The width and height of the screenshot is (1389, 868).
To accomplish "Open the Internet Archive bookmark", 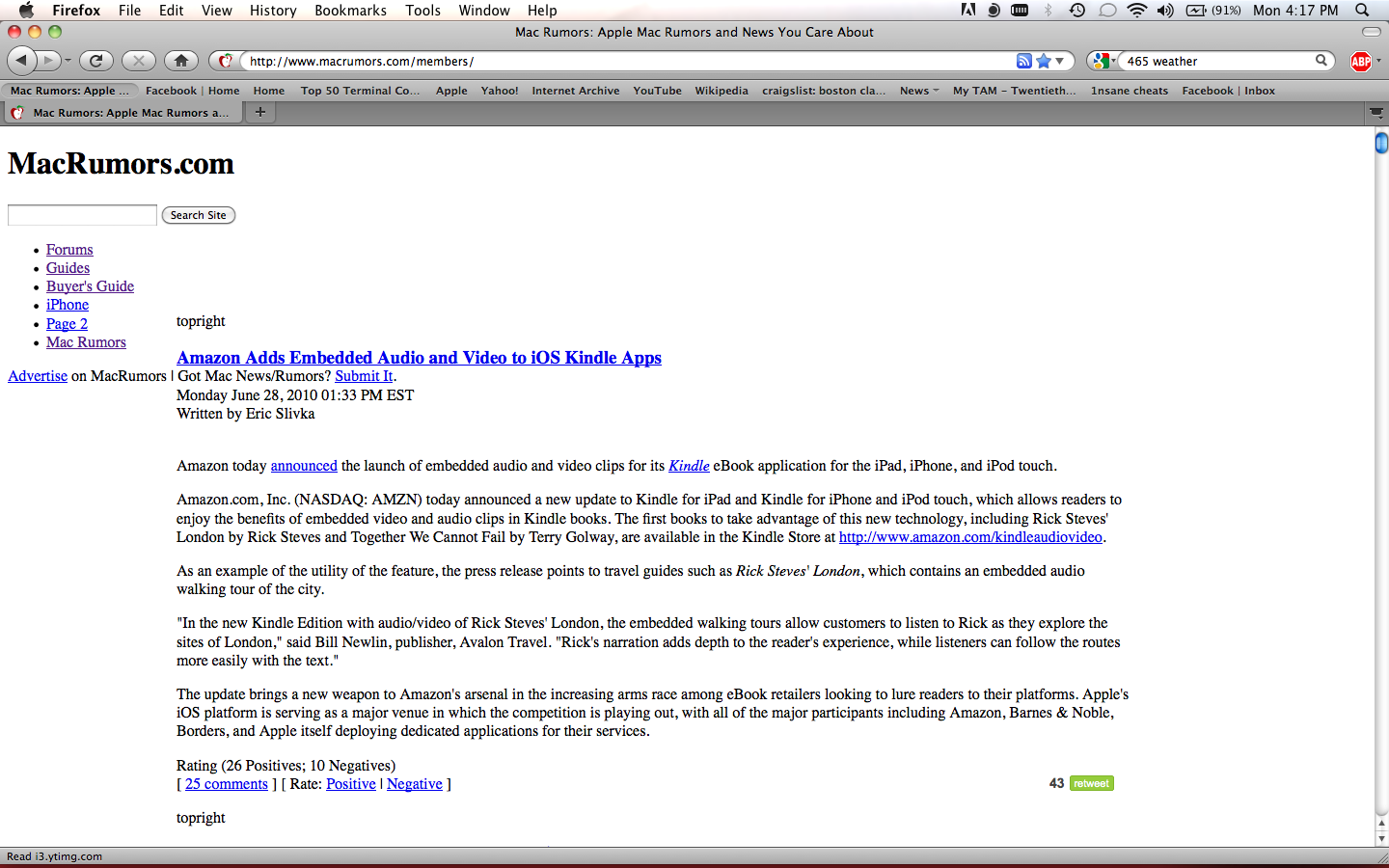I will [576, 91].
